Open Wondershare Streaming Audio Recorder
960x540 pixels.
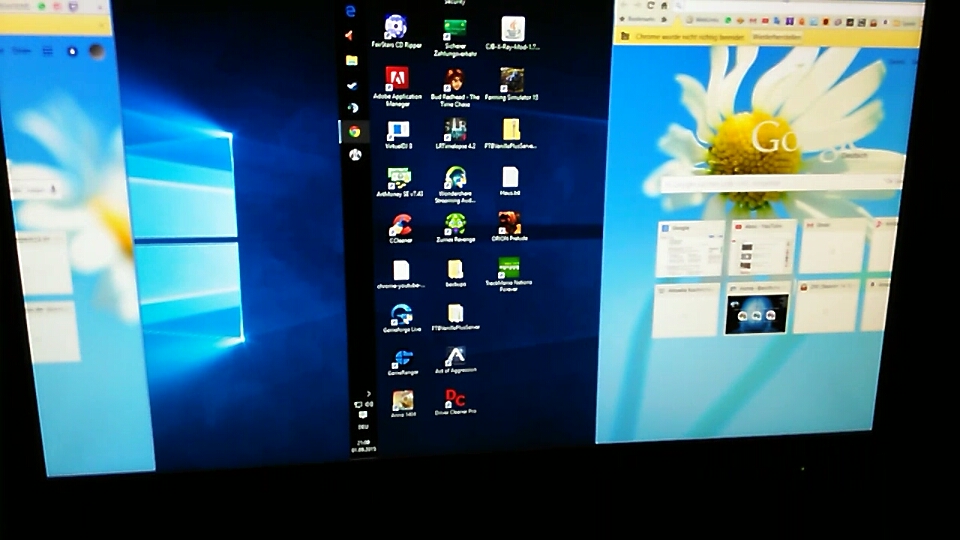455,184
